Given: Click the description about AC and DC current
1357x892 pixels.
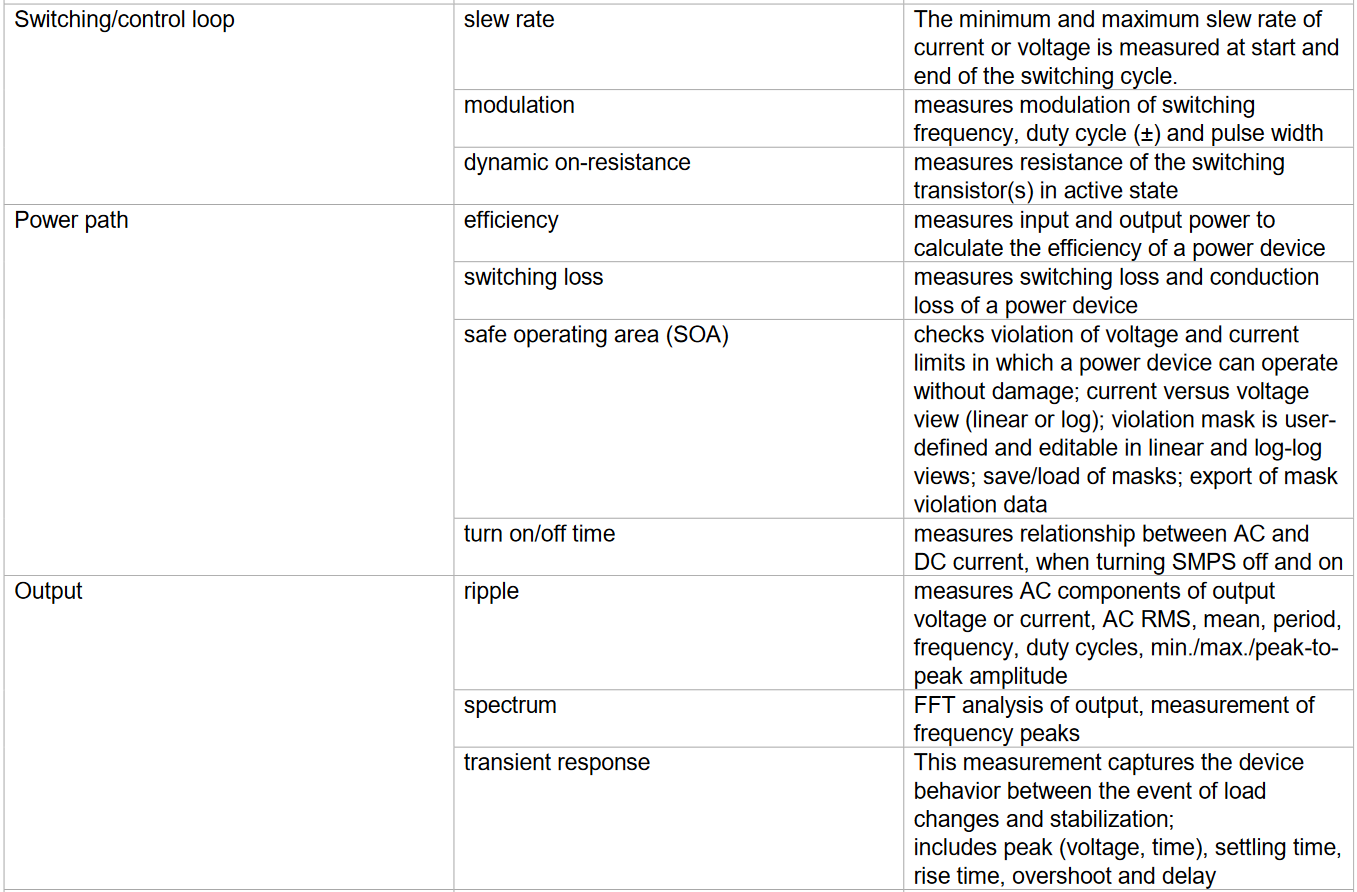Looking at the screenshot, I should pyautogui.click(x=1128, y=548).
